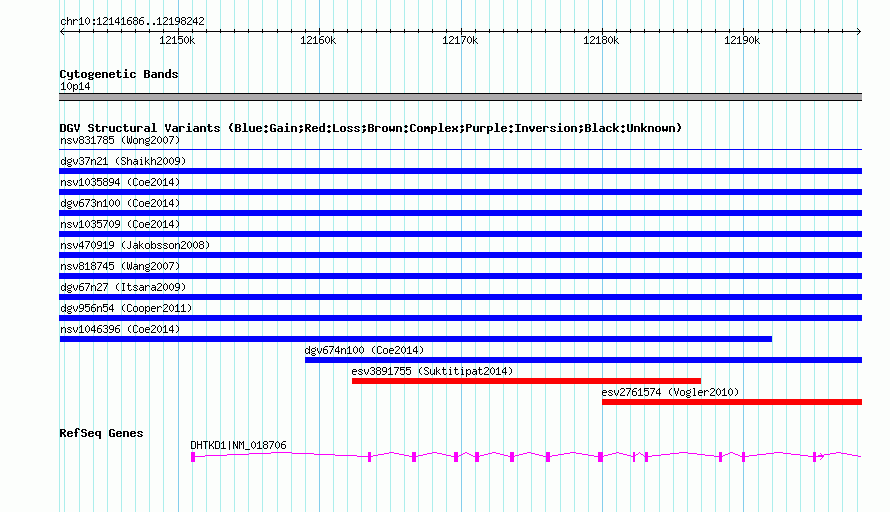Click the 12150k ruler tick label
This screenshot has height=512, width=890.
pyautogui.click(x=177, y=40)
